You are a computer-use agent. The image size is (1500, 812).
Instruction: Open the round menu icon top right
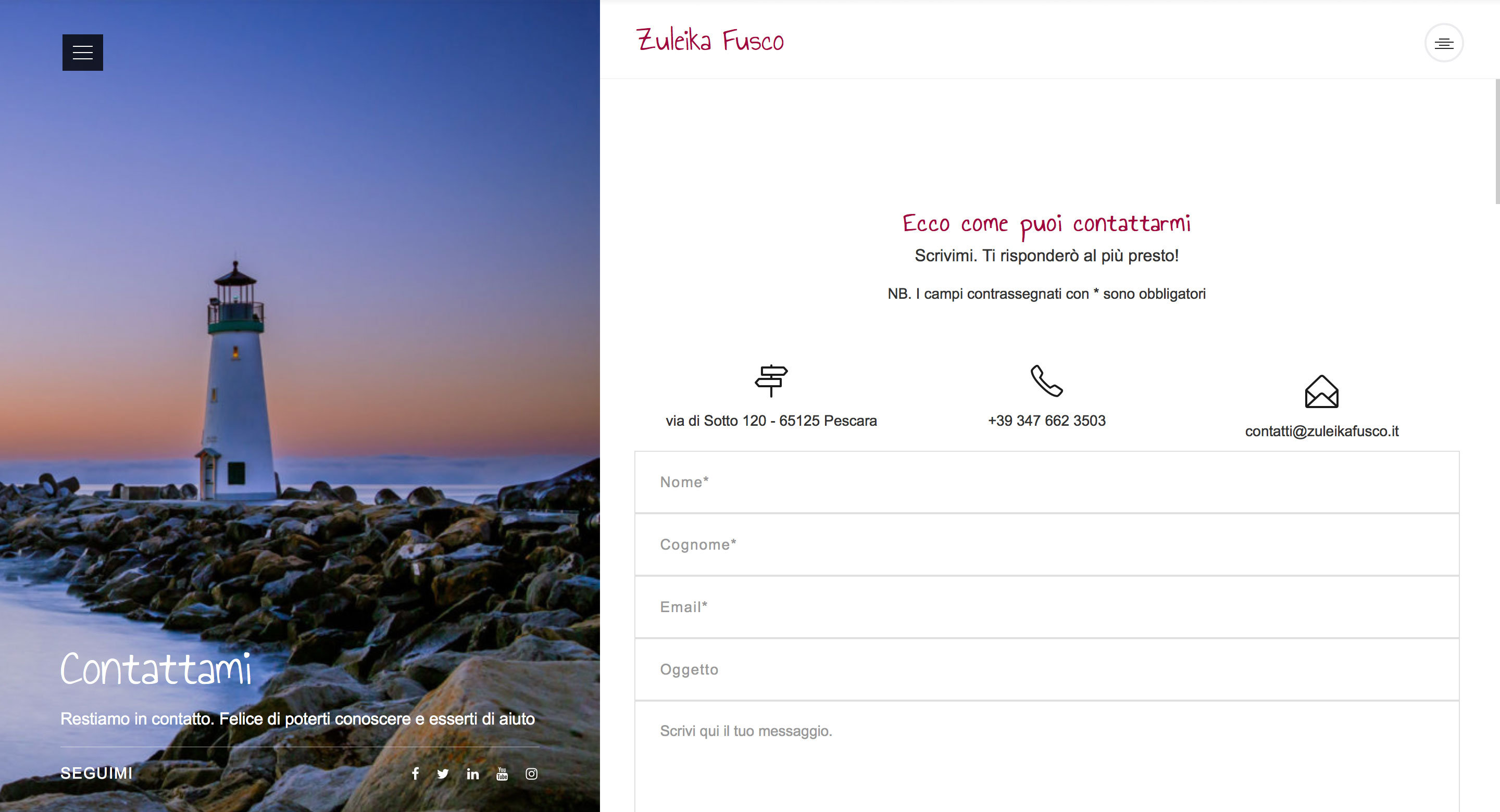pyautogui.click(x=1444, y=43)
